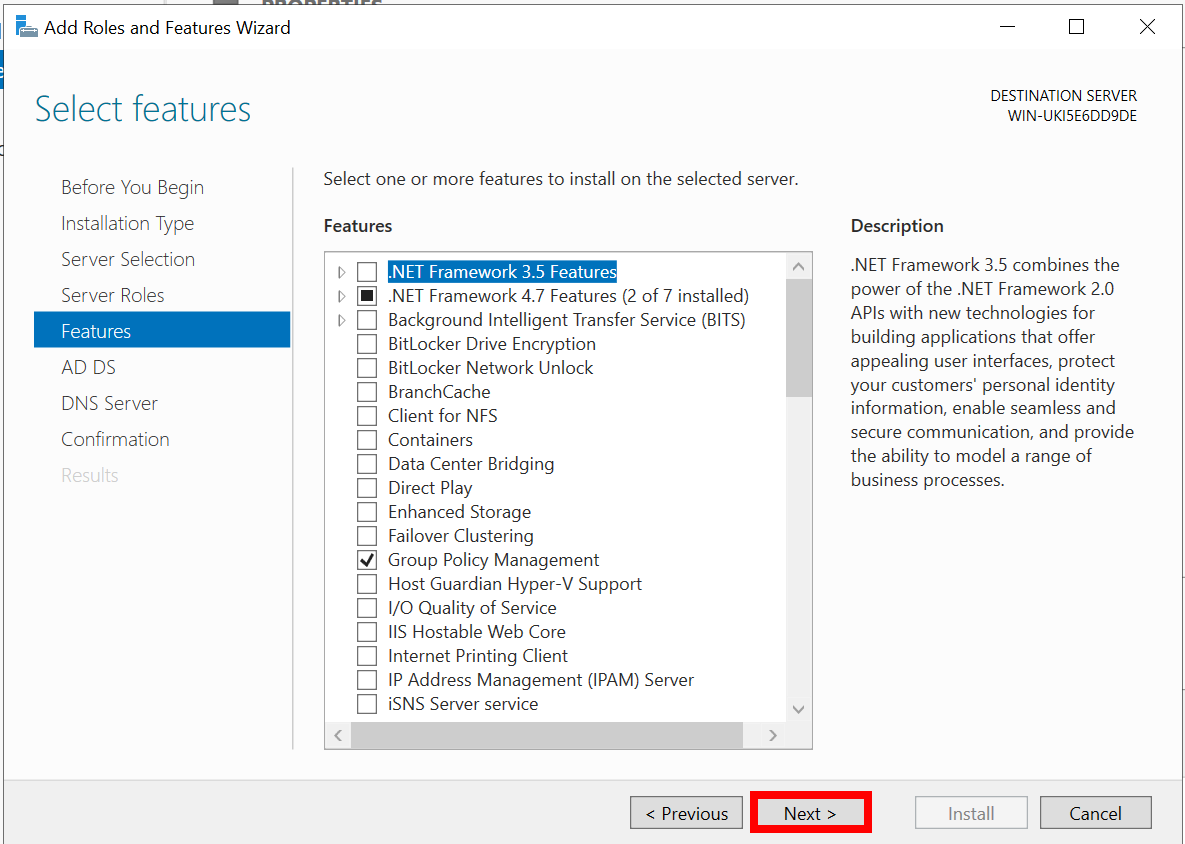Click the horizontal scroll right arrow

coord(772,735)
